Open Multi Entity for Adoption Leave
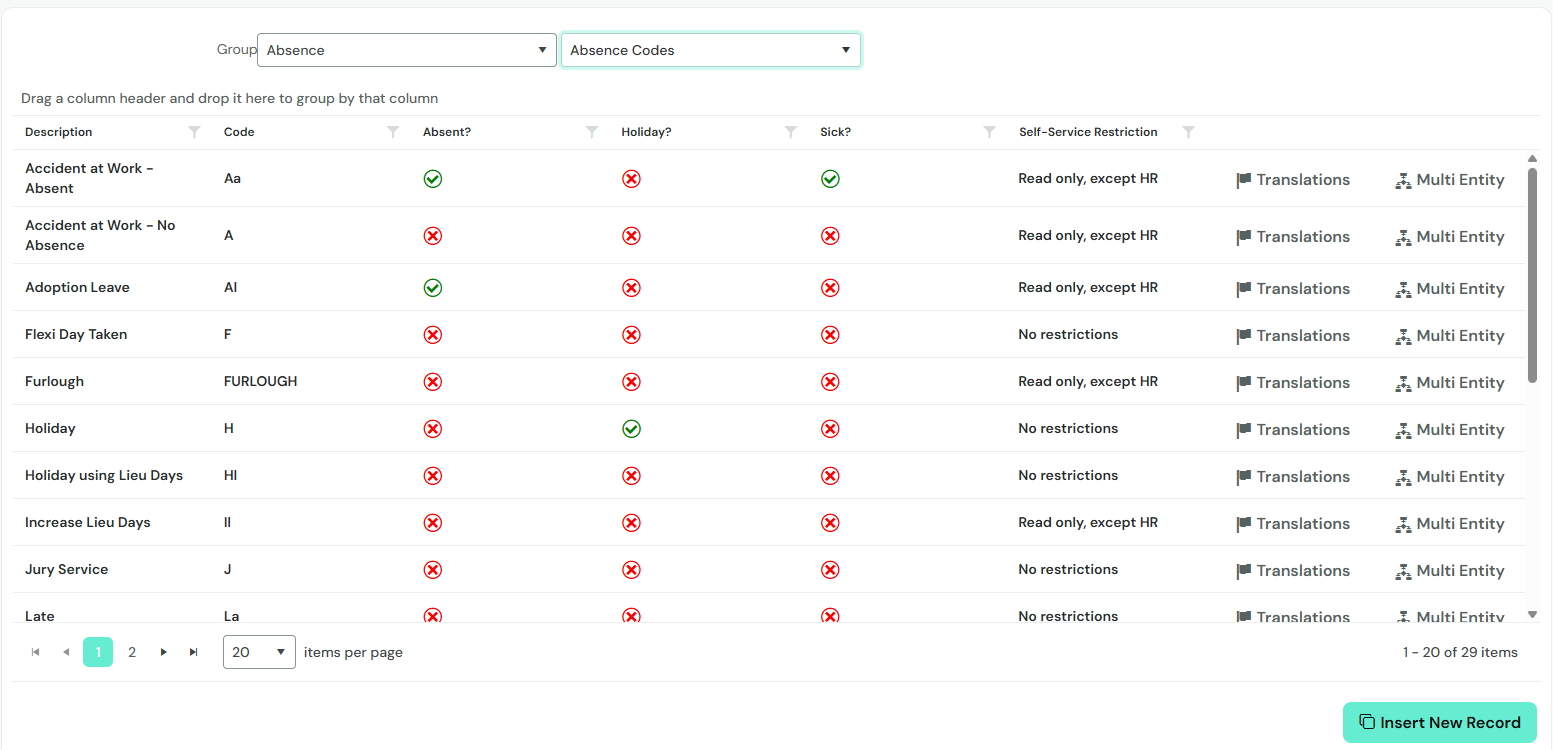Viewport: 1553px width, 750px height. click(1450, 289)
